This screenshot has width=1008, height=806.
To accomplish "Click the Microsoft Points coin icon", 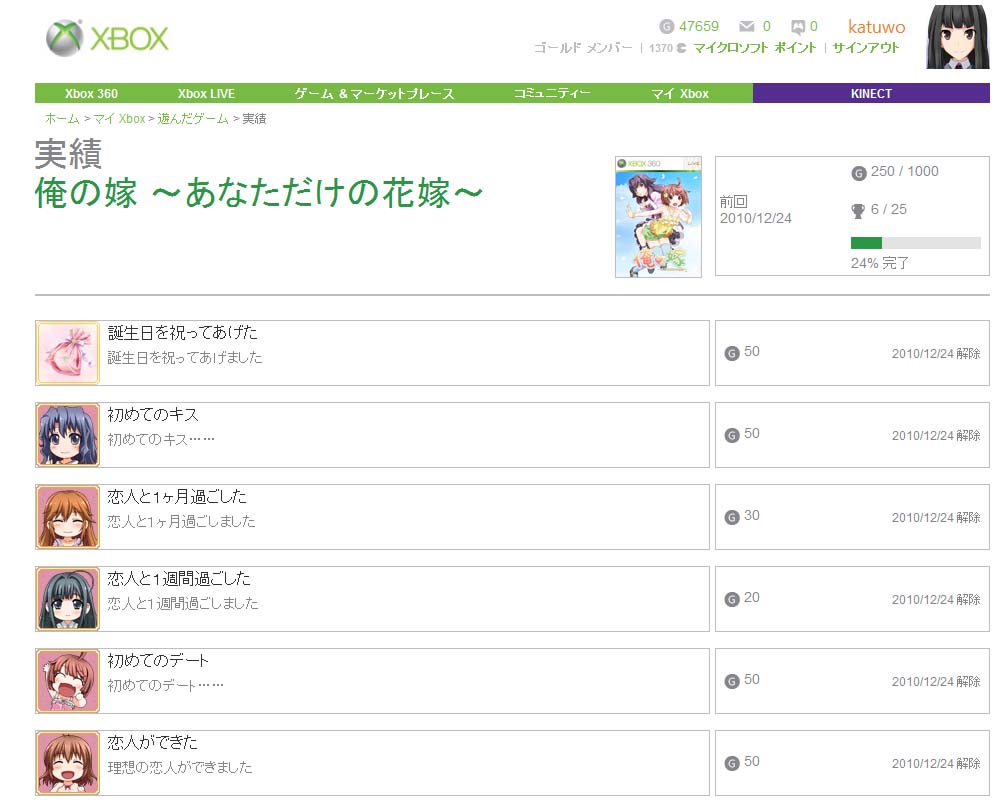I will tap(681, 48).
